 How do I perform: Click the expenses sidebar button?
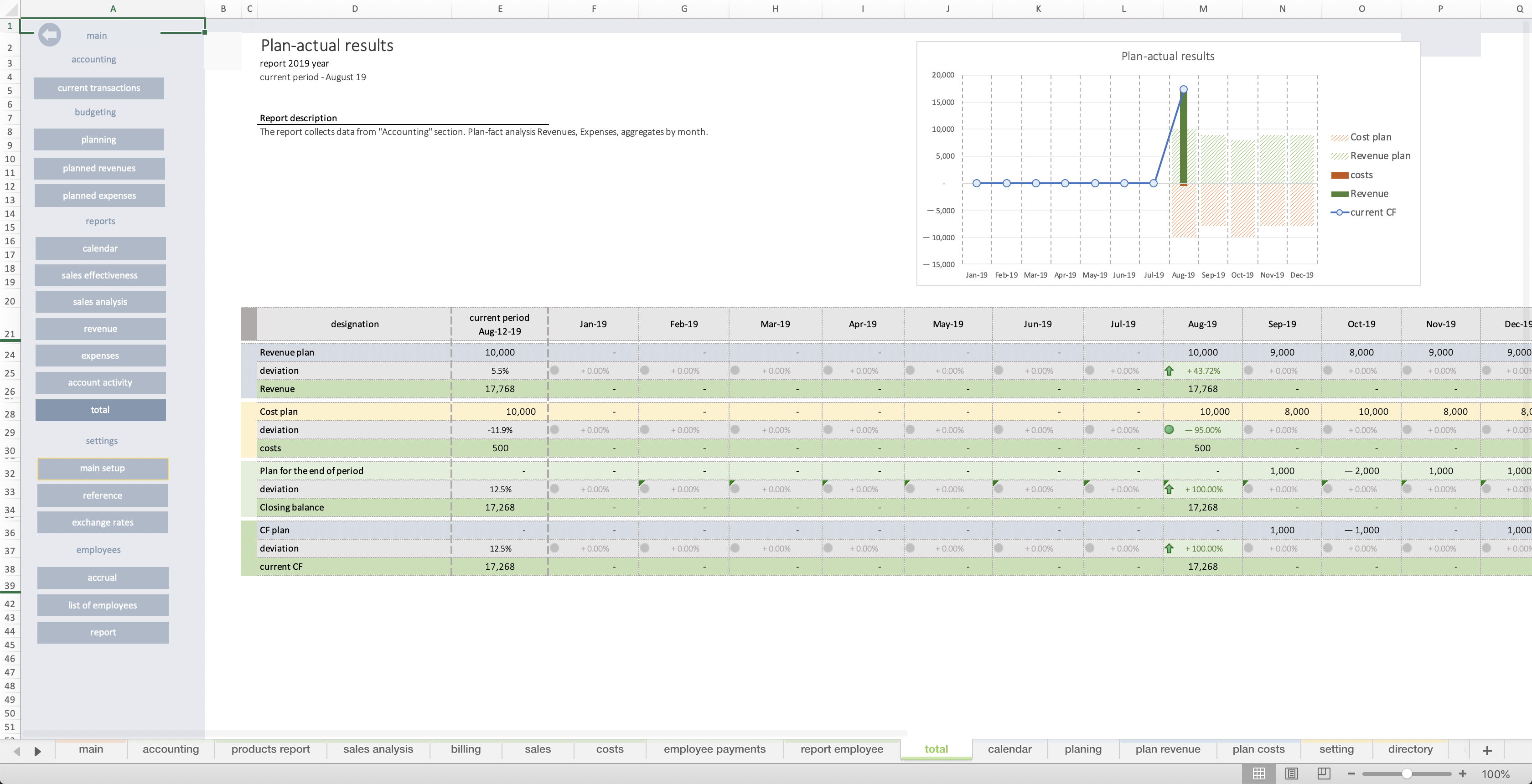click(100, 356)
